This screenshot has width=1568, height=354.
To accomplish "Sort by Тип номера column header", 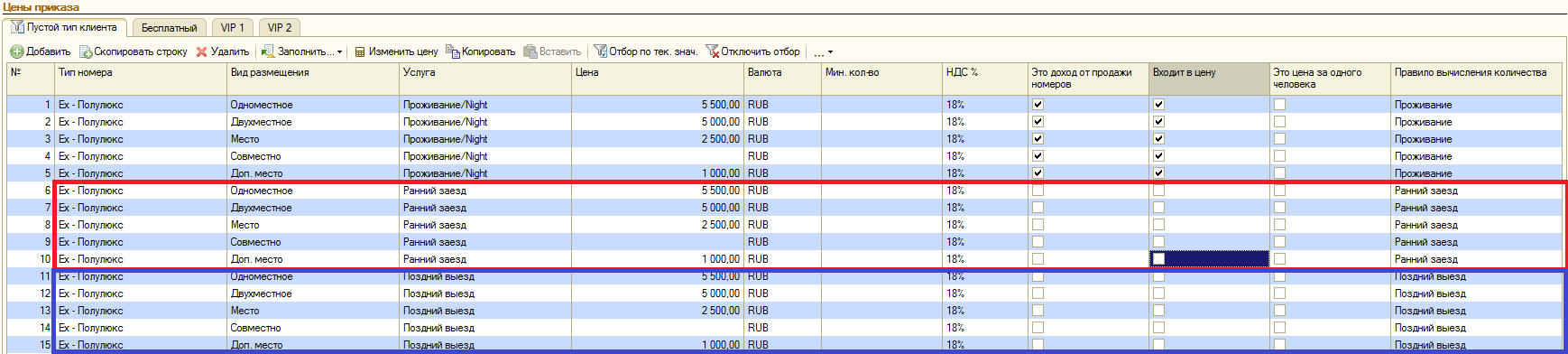I will 141,79.
